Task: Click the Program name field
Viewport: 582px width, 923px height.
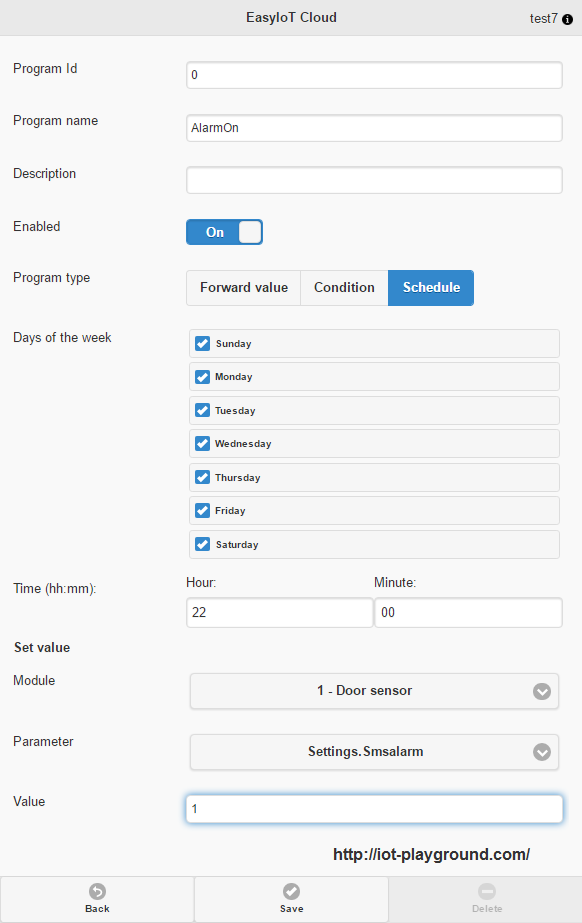Action: pos(374,128)
